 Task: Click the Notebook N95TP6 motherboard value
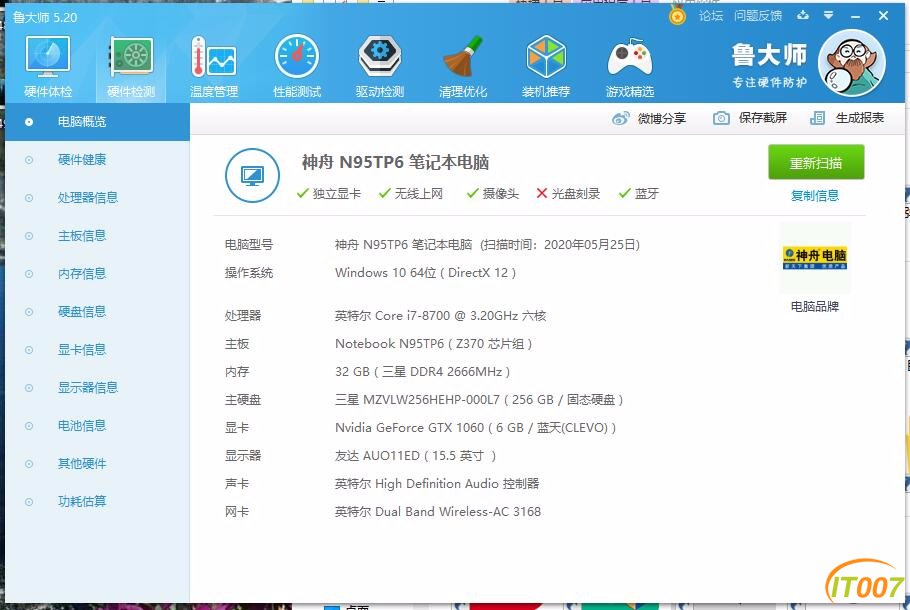(x=434, y=344)
